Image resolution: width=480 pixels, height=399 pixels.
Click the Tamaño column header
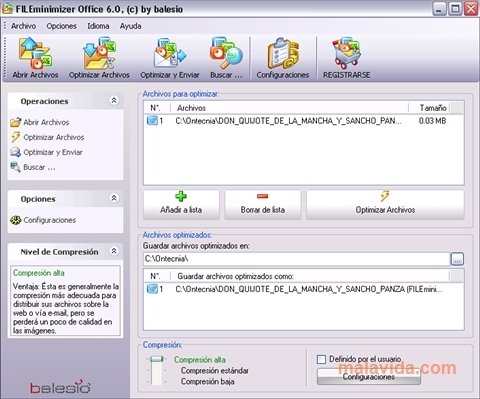pos(429,108)
